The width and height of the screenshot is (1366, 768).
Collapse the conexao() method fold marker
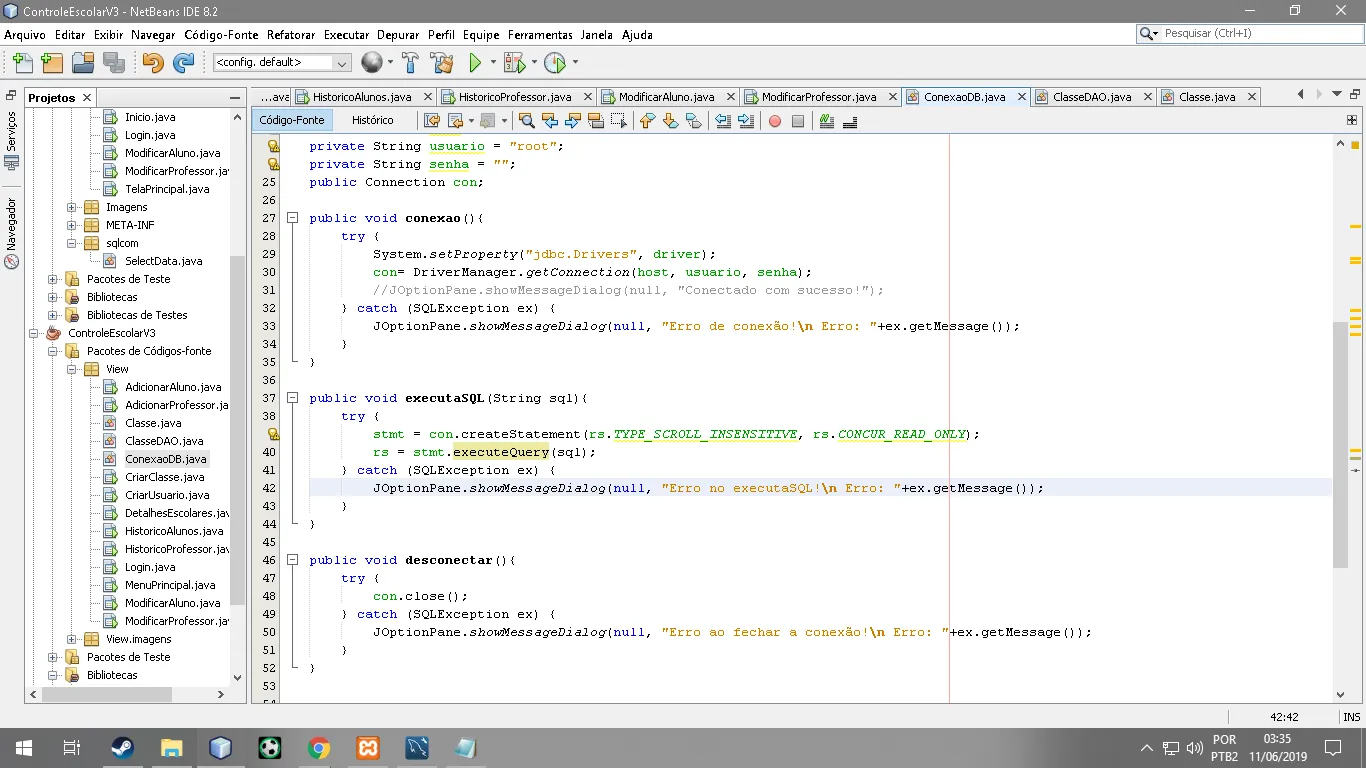point(293,218)
